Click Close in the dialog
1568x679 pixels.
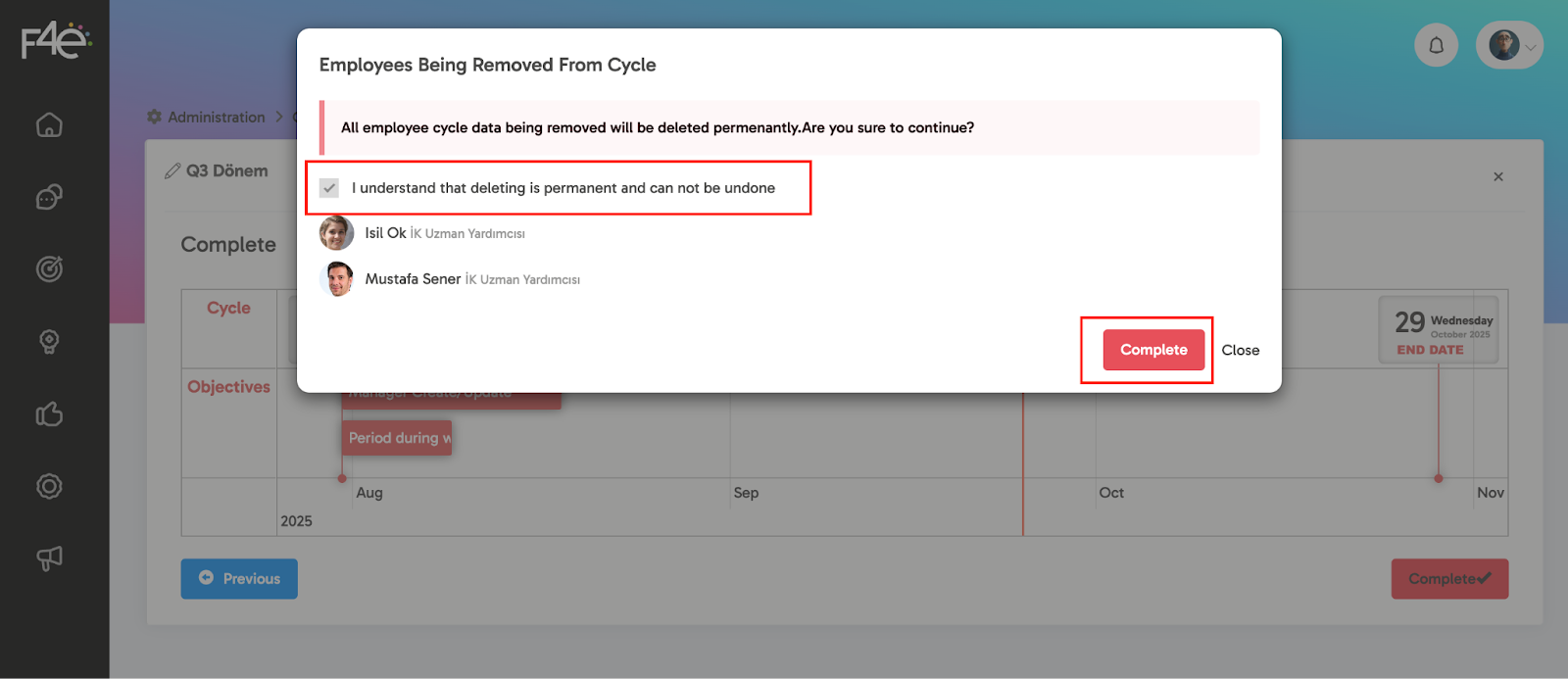pyautogui.click(x=1240, y=350)
